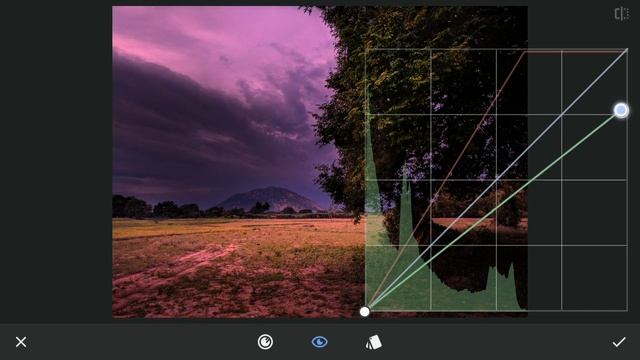640x360 pixels.
Task: Apply the curves edit with the checkmark
Action: pos(619,342)
